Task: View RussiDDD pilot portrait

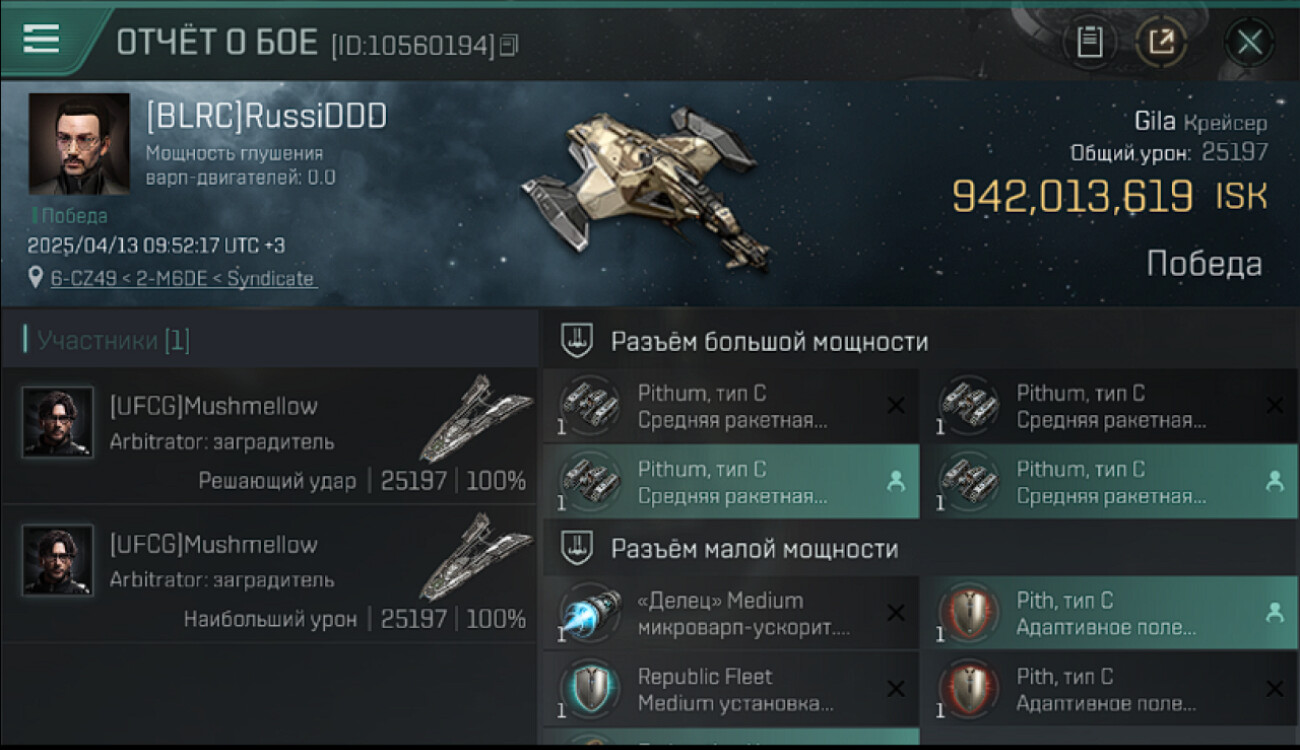Action: pyautogui.click(x=79, y=144)
